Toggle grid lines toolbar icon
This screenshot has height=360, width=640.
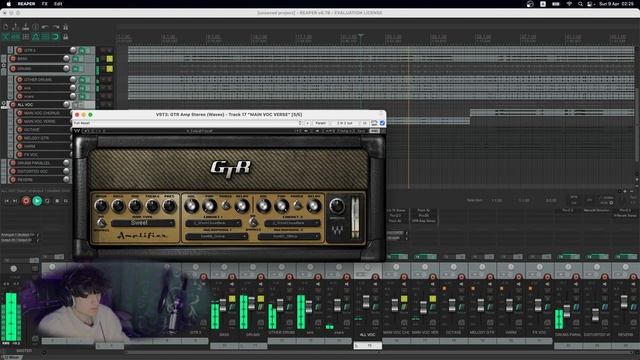45,37
